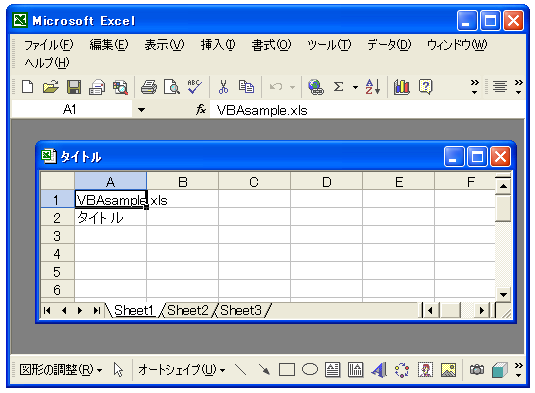
Task: Open Excel Help question mark icon
Action: (x=425, y=87)
